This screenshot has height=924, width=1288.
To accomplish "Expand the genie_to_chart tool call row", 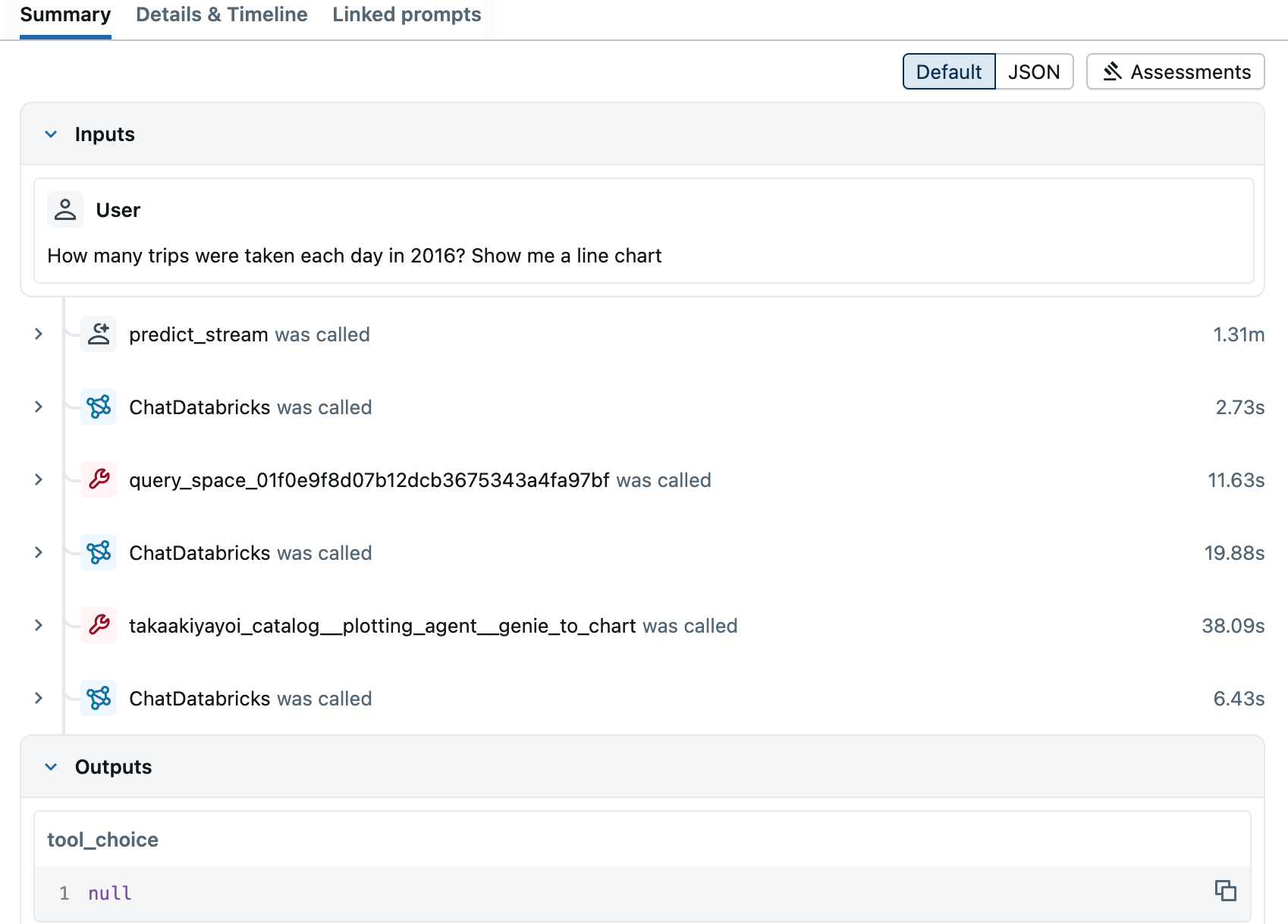I will [38, 625].
